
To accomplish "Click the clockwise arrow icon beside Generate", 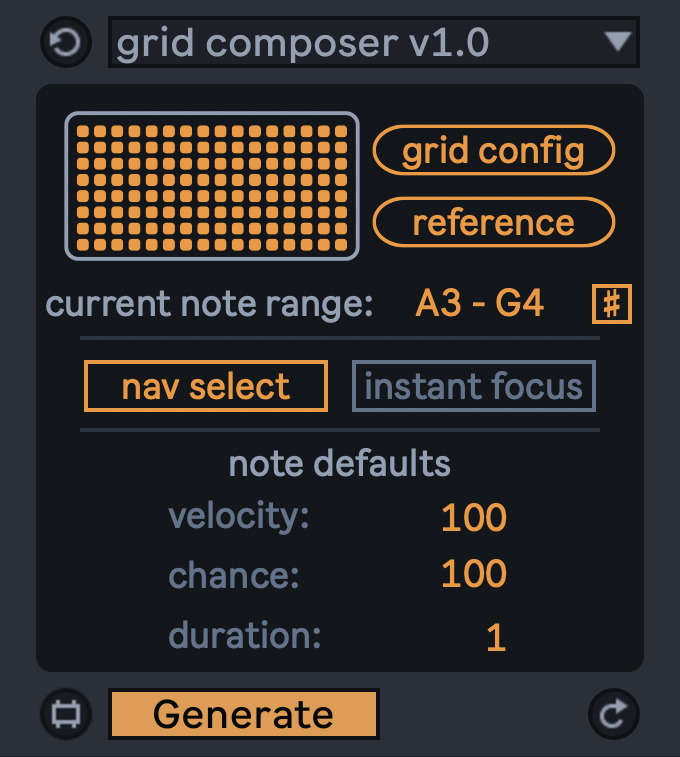I will pyautogui.click(x=612, y=713).
